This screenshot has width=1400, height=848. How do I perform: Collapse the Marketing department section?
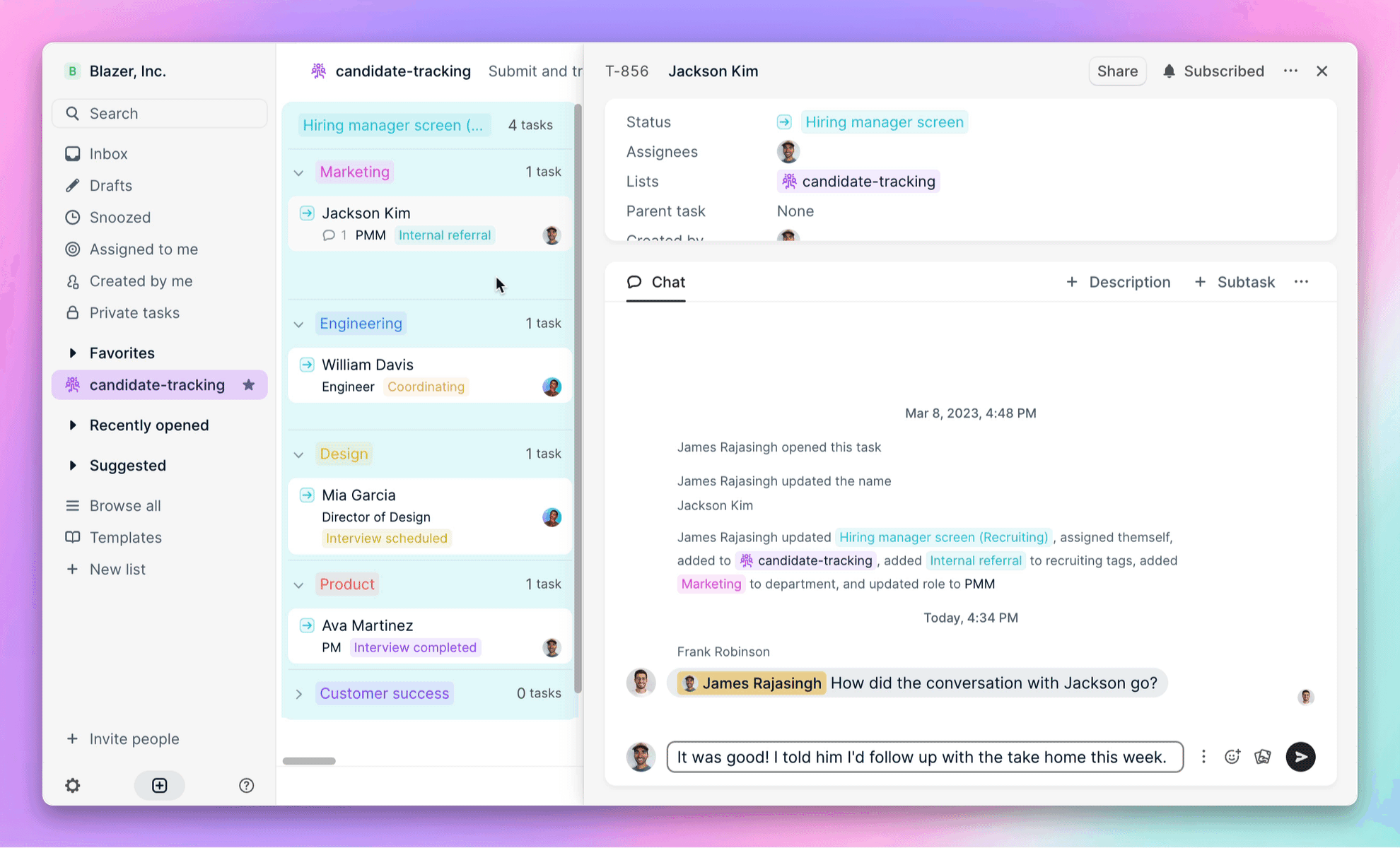click(x=299, y=171)
